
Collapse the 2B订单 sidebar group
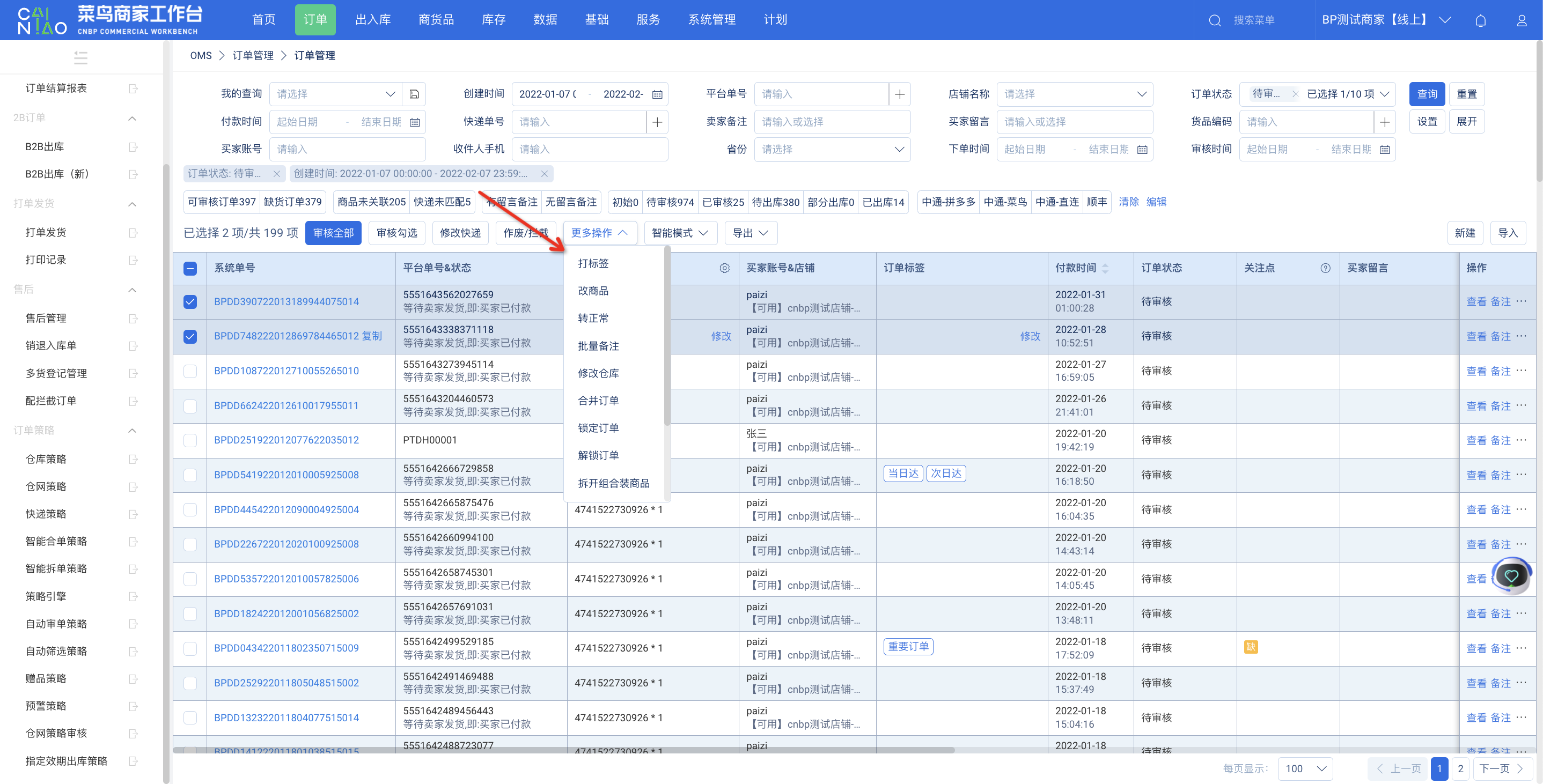click(133, 118)
